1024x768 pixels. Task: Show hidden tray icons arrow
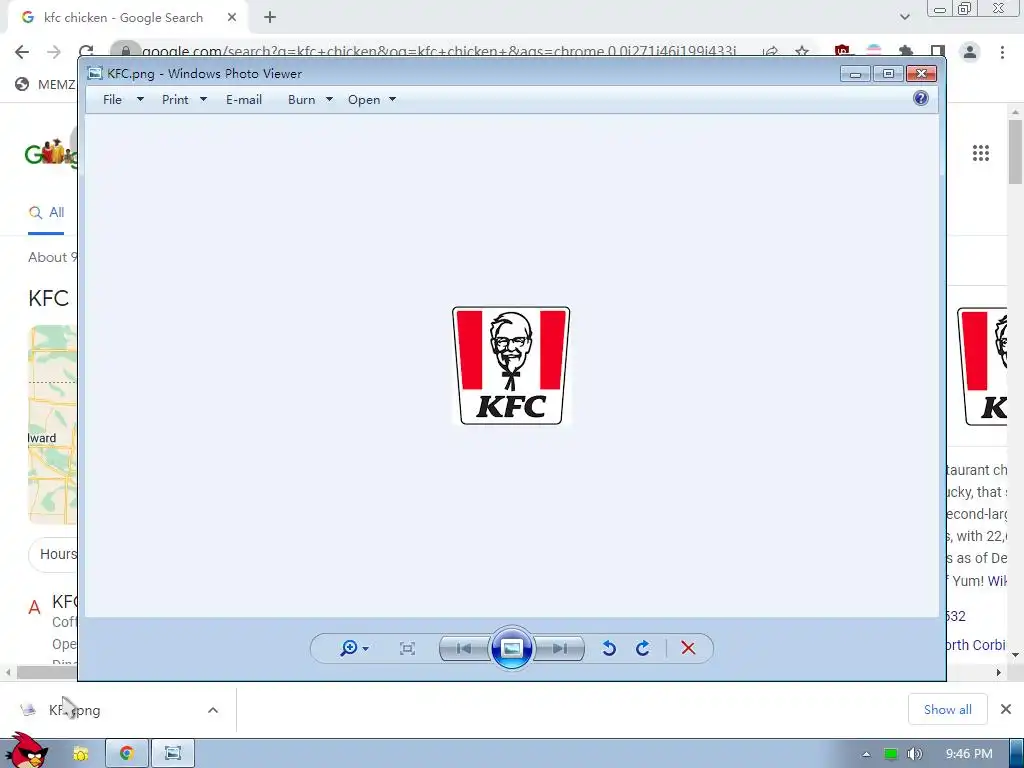[x=867, y=754]
